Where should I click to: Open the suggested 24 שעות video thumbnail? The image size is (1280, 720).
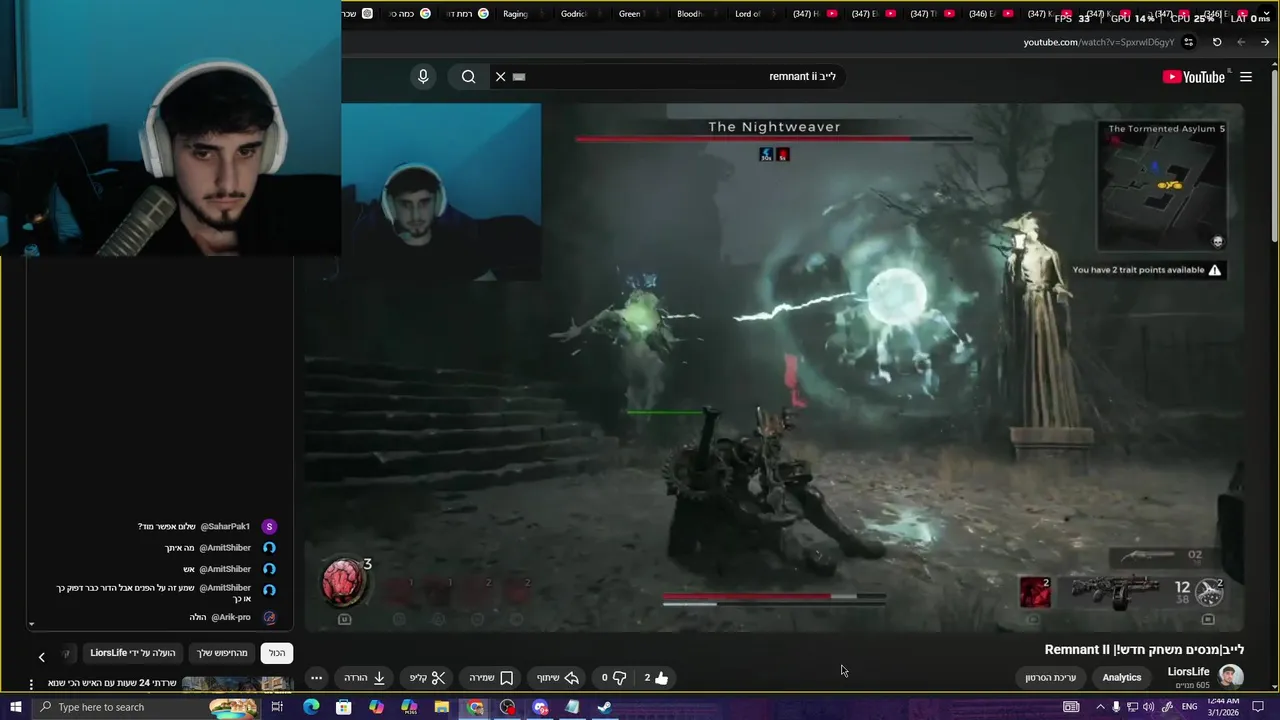click(x=237, y=684)
